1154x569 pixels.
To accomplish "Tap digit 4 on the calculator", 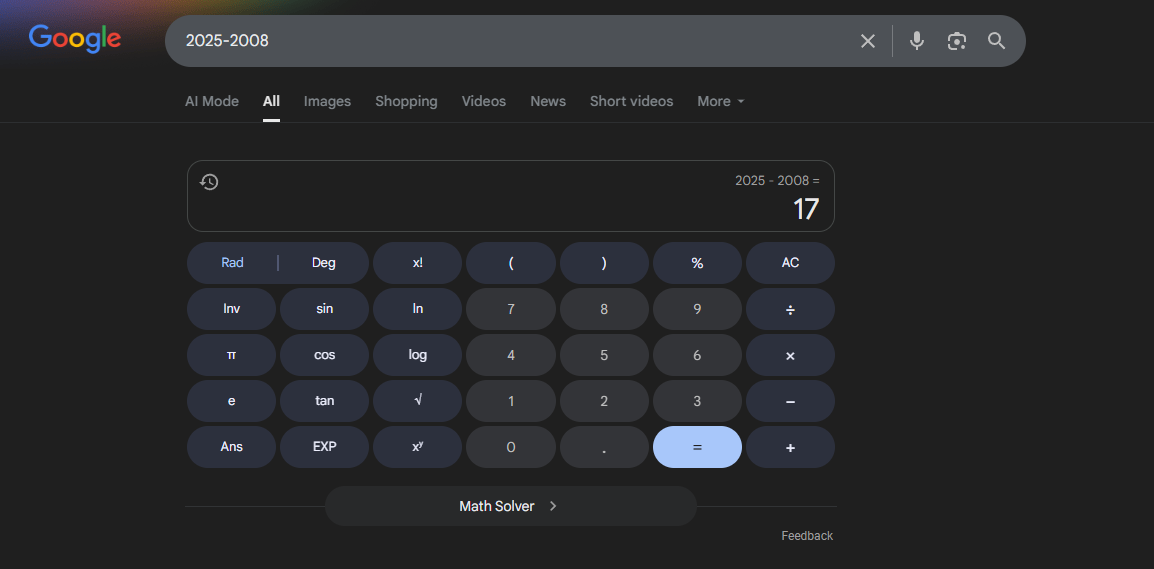I will (511, 355).
